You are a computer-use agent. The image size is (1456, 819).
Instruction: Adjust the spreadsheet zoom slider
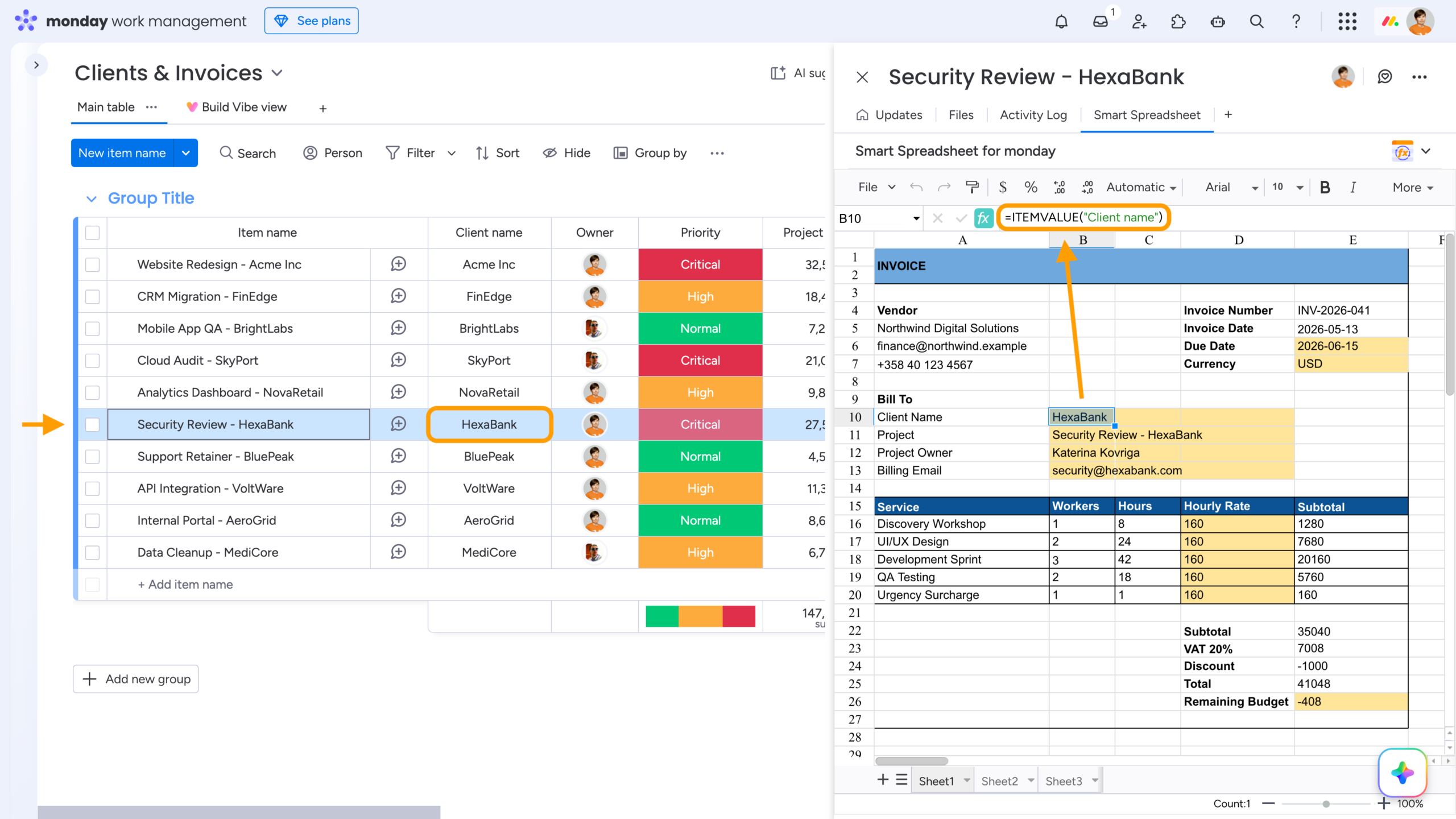1326,804
